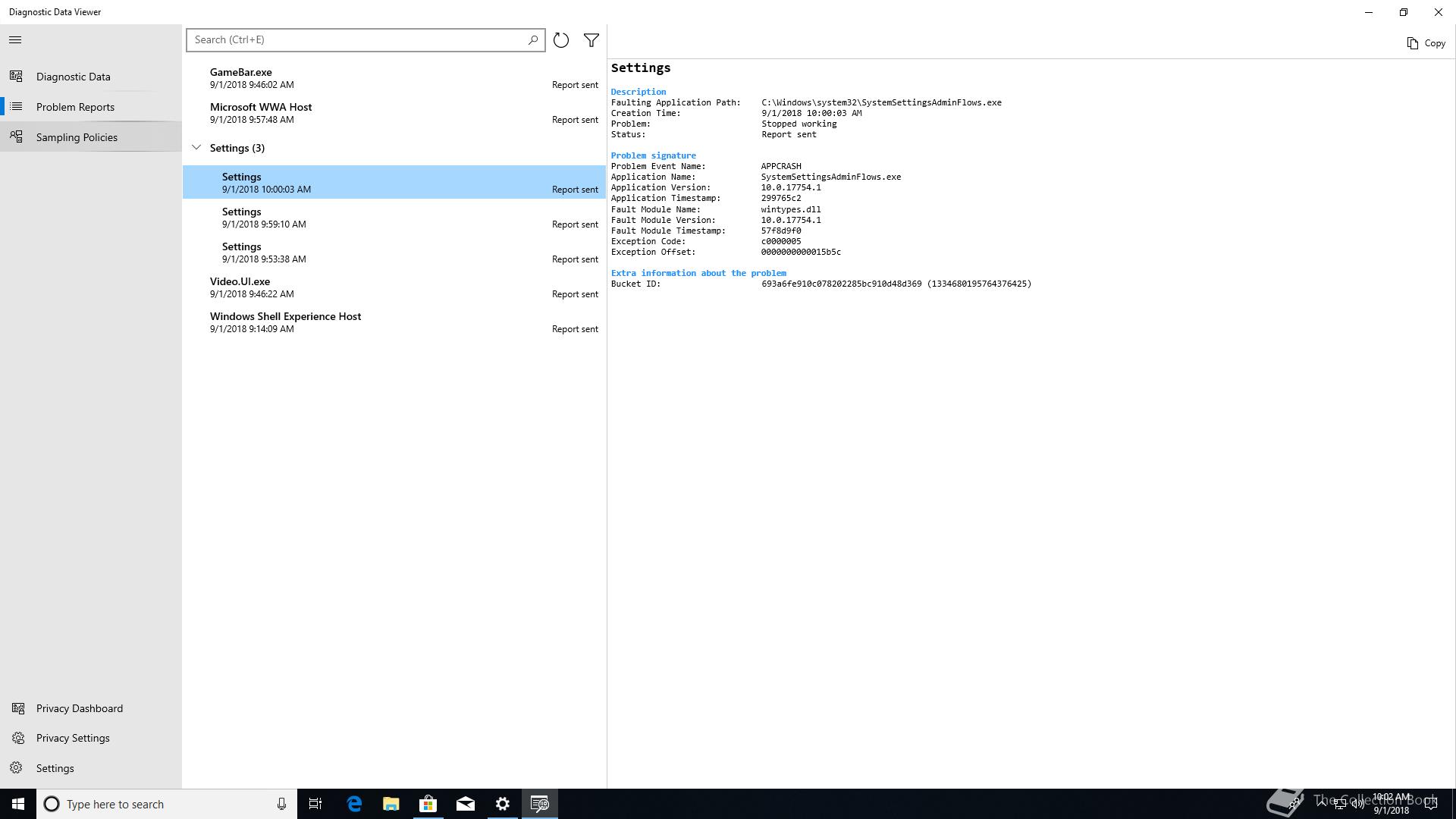Select the GameBar.exe report
Viewport: 1456px width, 819px height.
tap(394, 78)
